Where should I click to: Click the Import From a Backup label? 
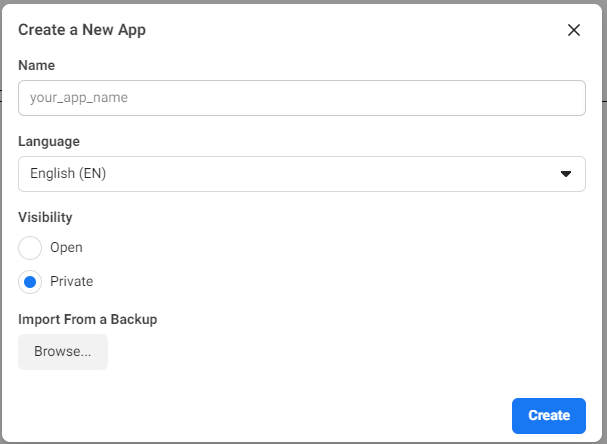88,319
